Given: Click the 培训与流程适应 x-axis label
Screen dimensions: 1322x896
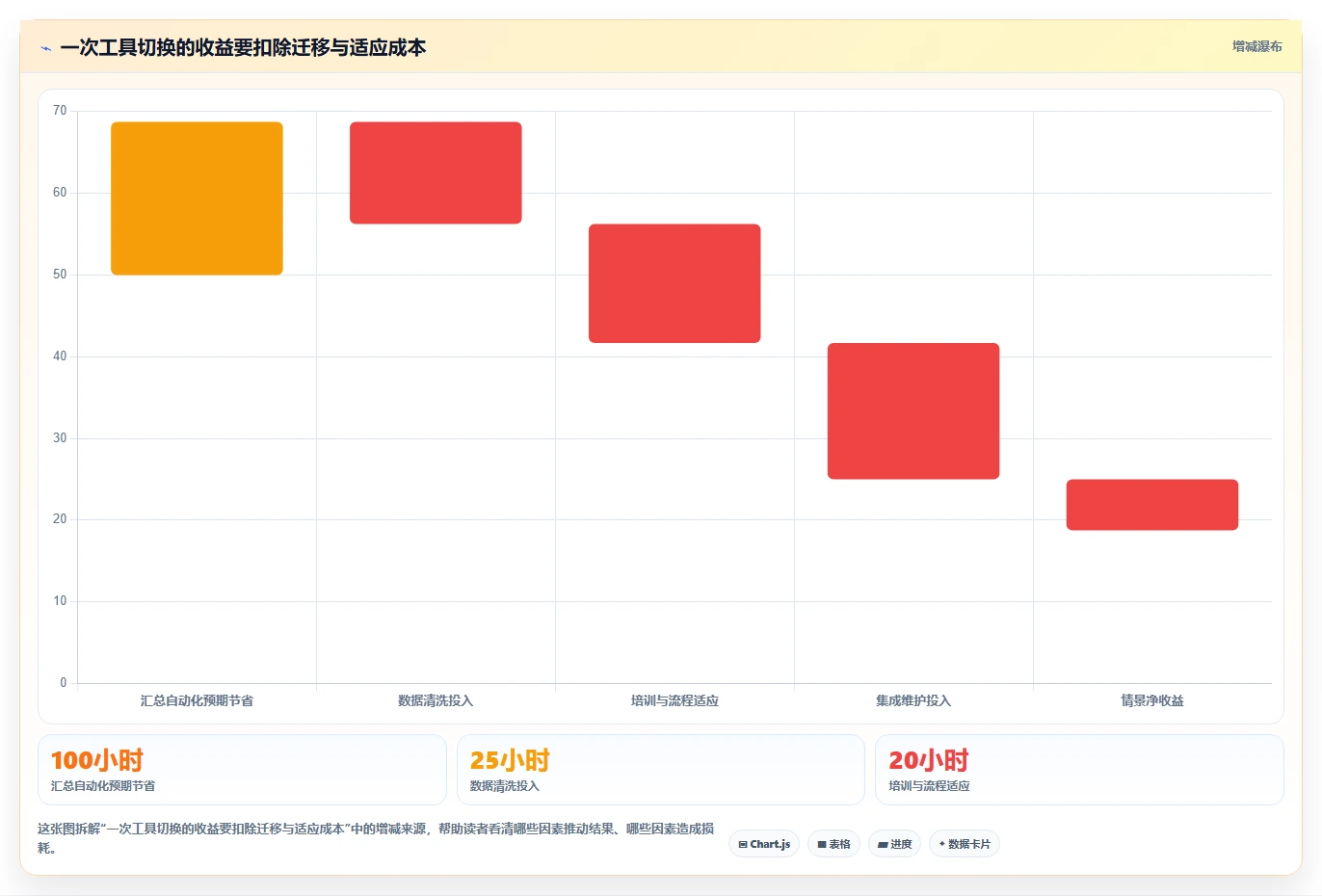Looking at the screenshot, I should point(674,700).
